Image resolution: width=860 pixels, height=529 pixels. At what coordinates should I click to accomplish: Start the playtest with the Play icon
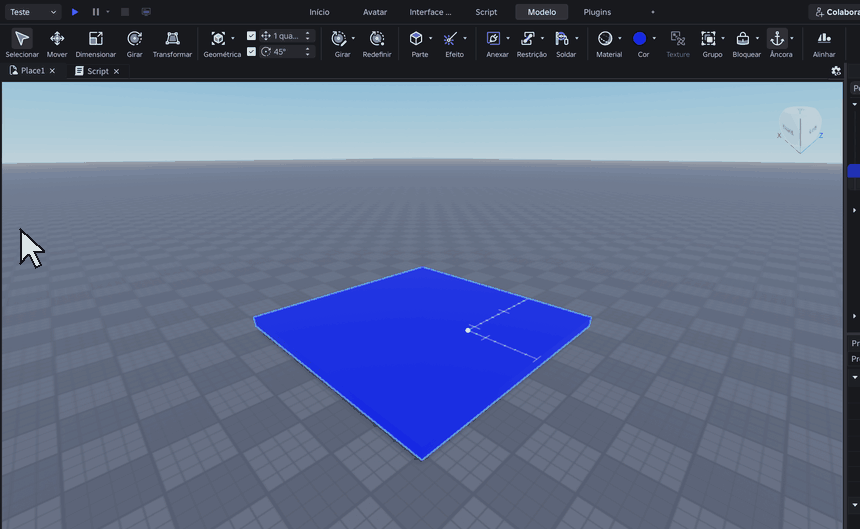[x=75, y=12]
